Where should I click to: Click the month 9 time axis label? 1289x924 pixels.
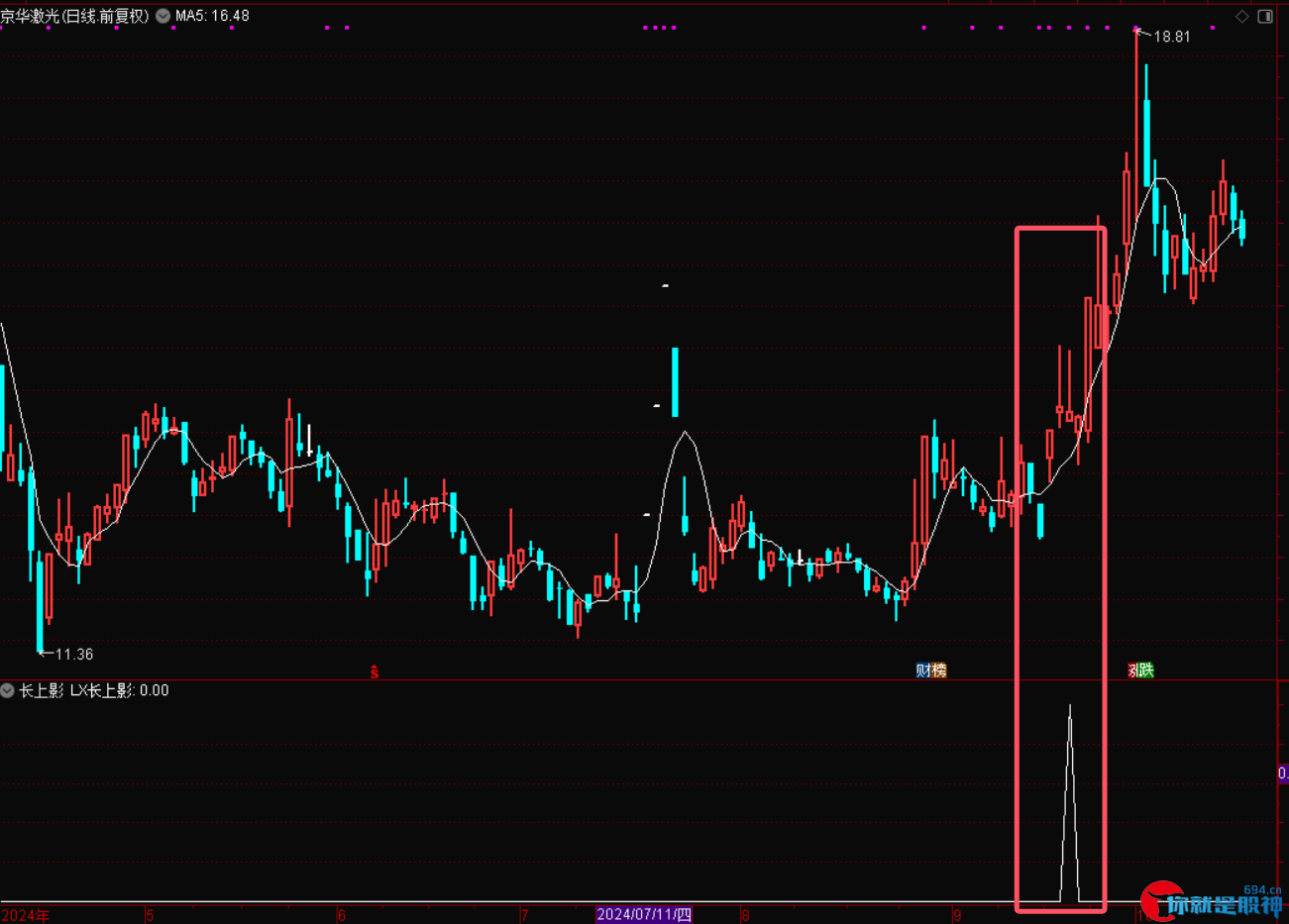(x=956, y=915)
